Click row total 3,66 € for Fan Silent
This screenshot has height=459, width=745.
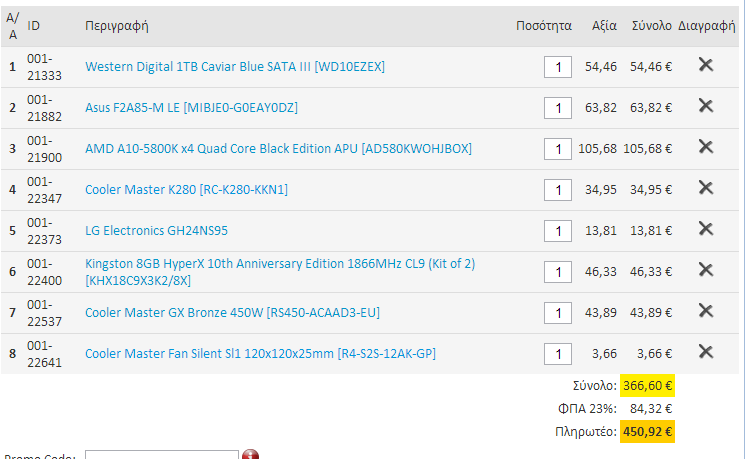coord(654,354)
